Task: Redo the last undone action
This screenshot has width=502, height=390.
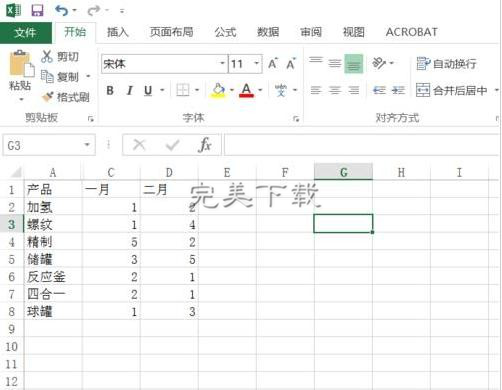Action: coord(94,10)
